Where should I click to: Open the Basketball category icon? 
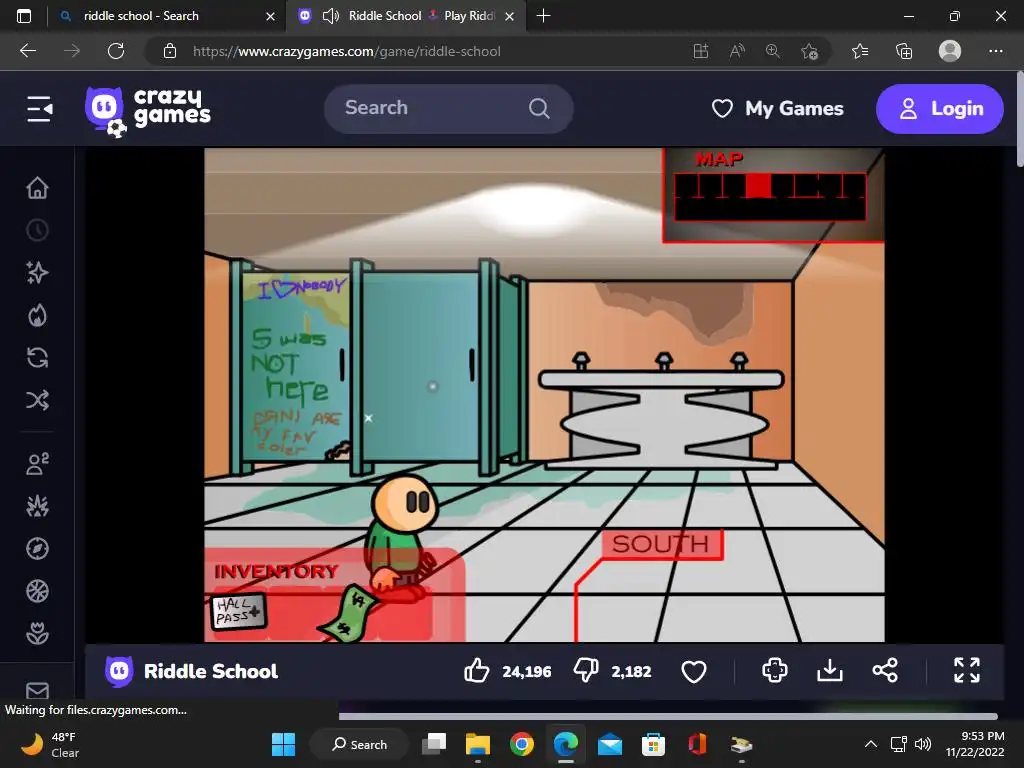pyautogui.click(x=37, y=591)
